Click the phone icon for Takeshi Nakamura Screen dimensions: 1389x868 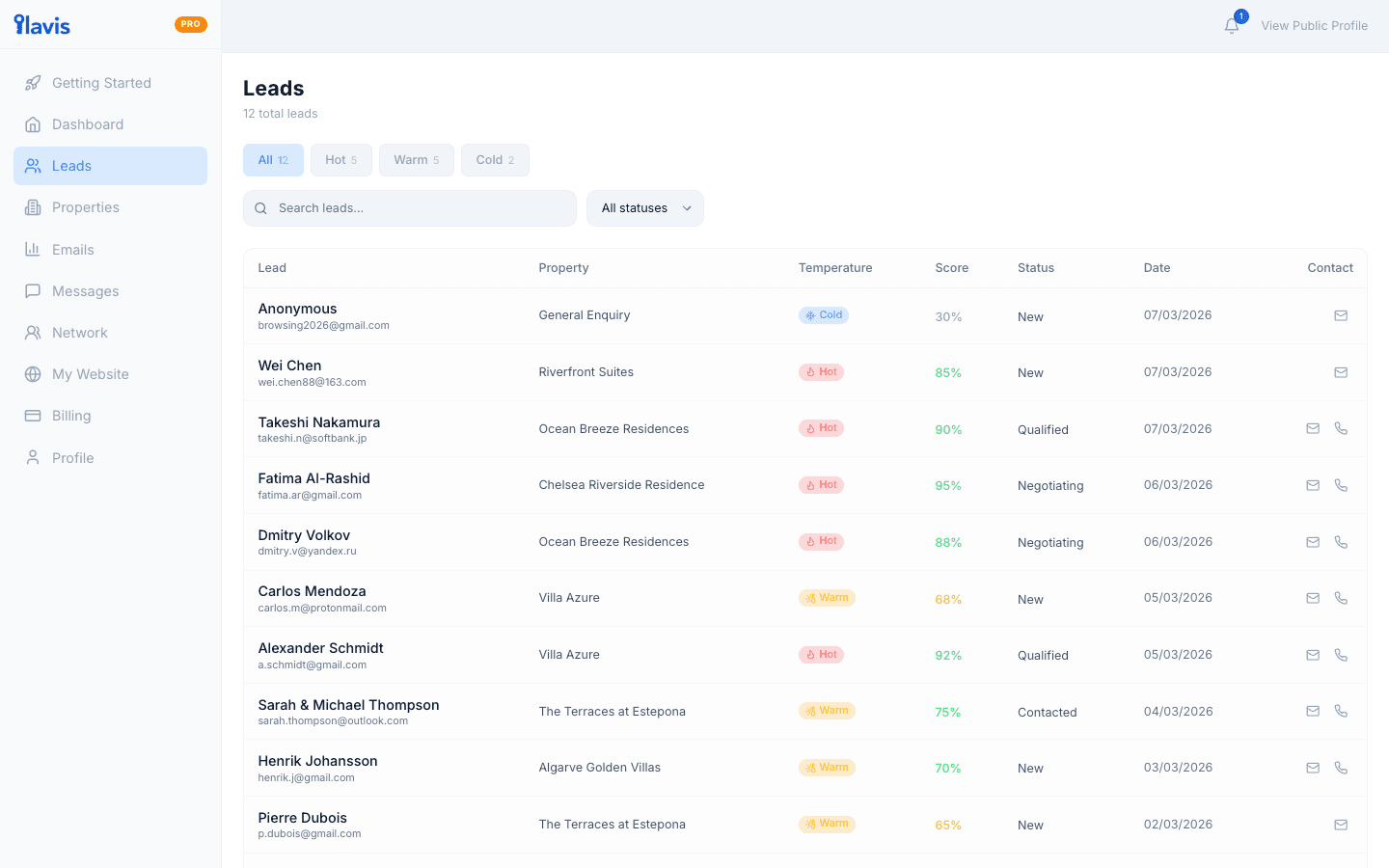click(1341, 428)
